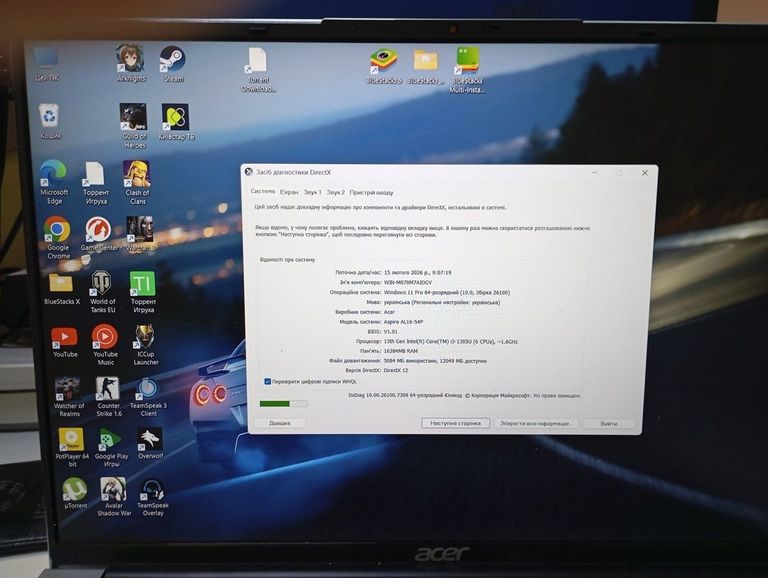Click the Windows 11 Pro operating system text
Image resolution: width=768 pixels, height=578 pixels.
(x=447, y=292)
